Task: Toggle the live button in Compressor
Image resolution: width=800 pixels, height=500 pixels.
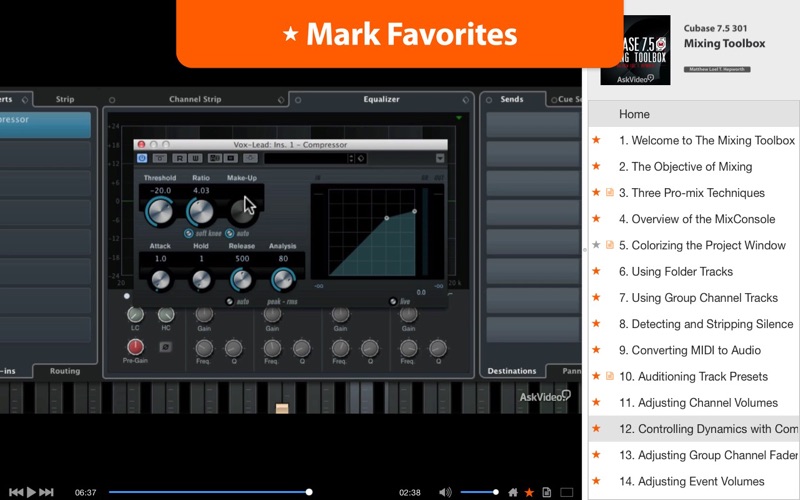Action: point(393,301)
